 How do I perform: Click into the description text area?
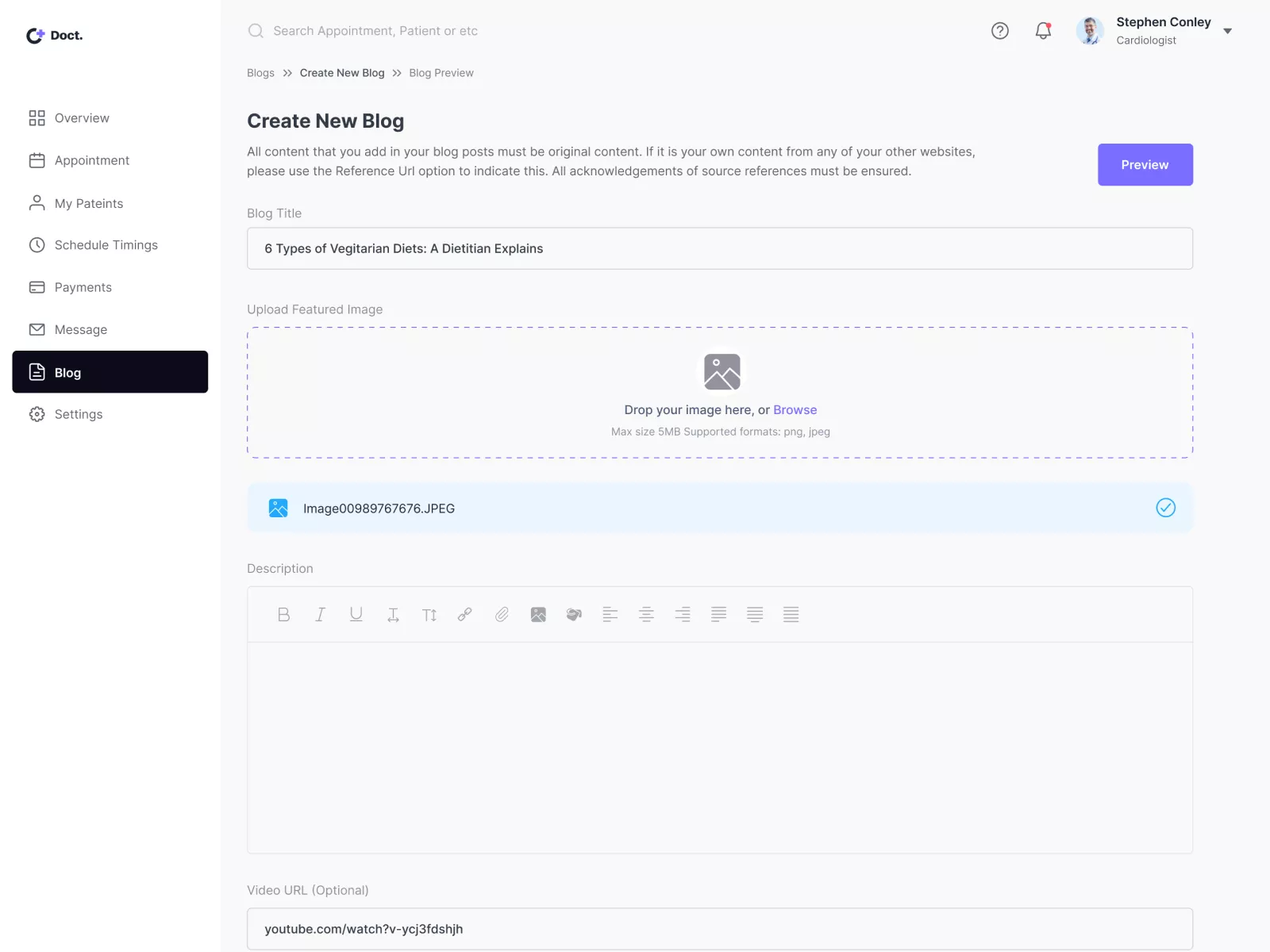click(720, 747)
